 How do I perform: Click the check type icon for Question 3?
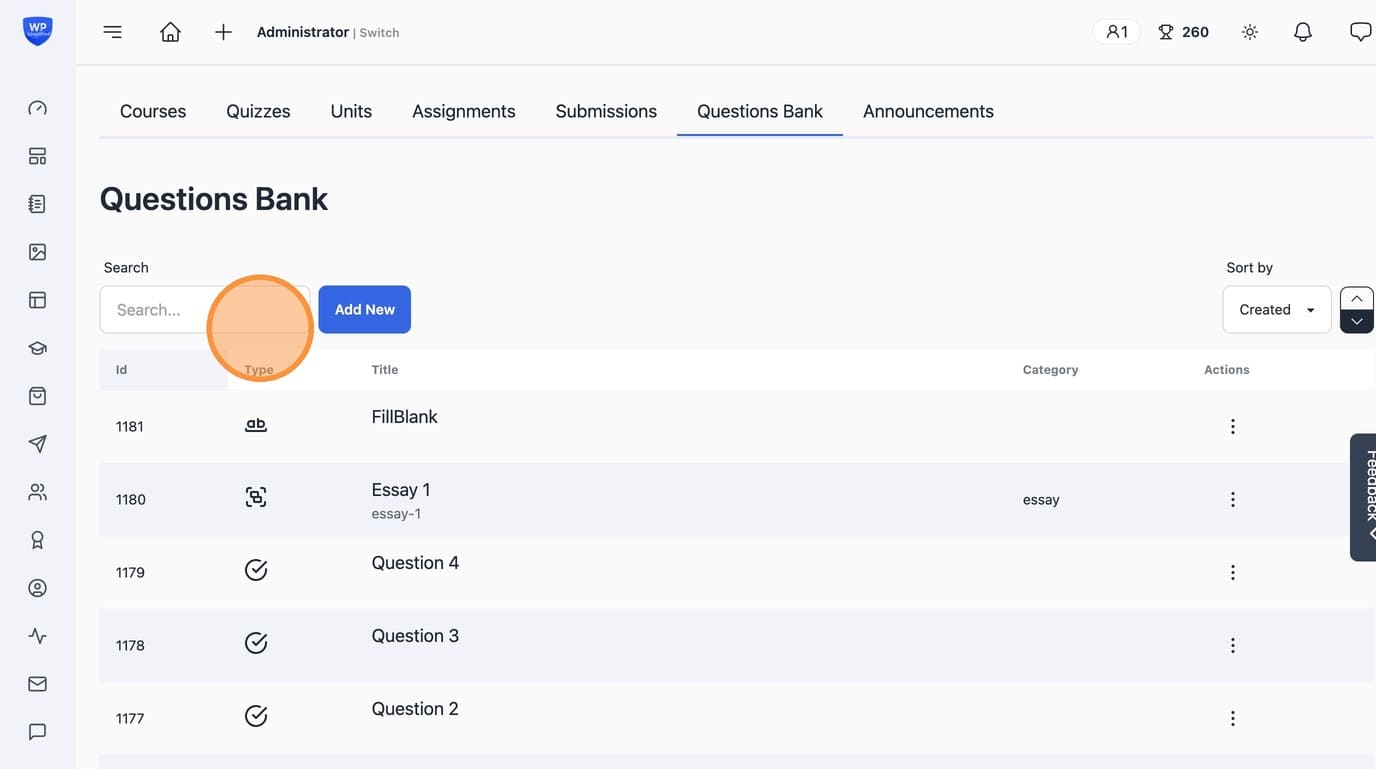(256, 643)
